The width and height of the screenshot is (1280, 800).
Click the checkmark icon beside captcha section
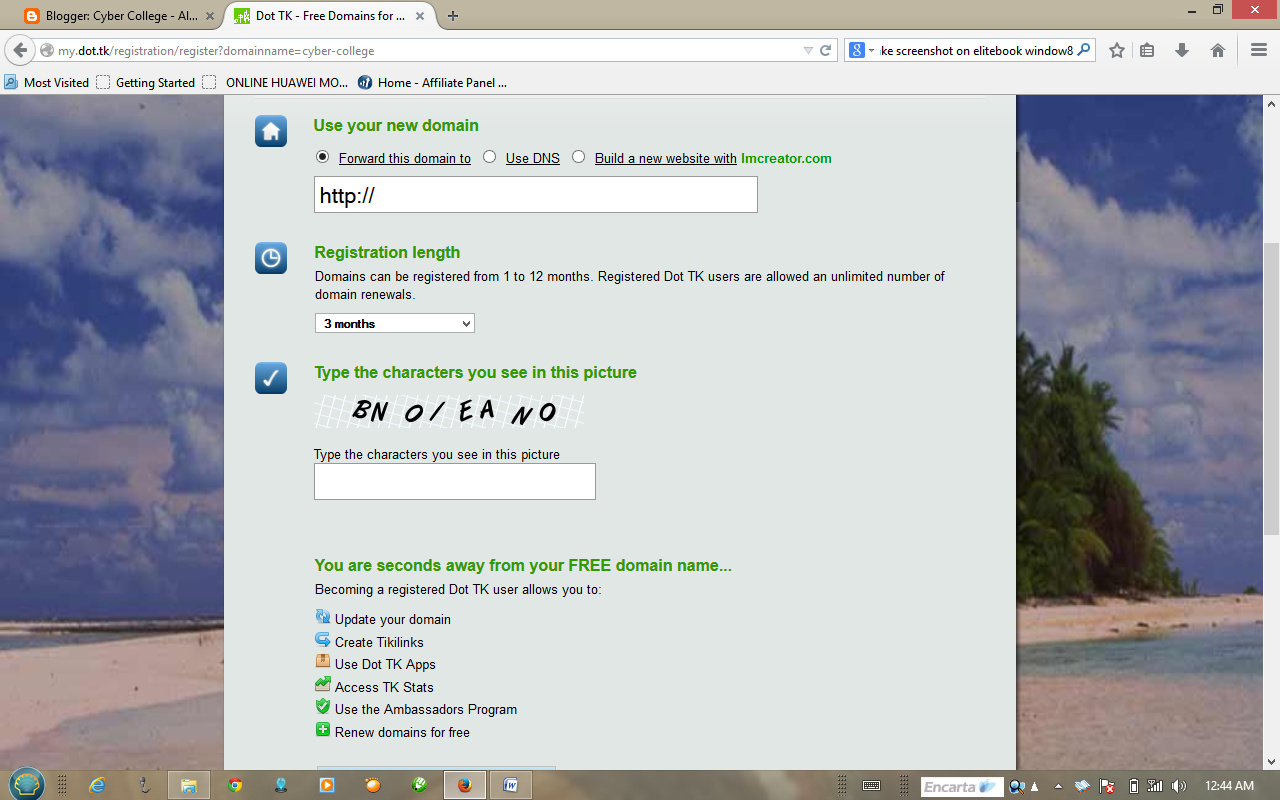click(271, 378)
